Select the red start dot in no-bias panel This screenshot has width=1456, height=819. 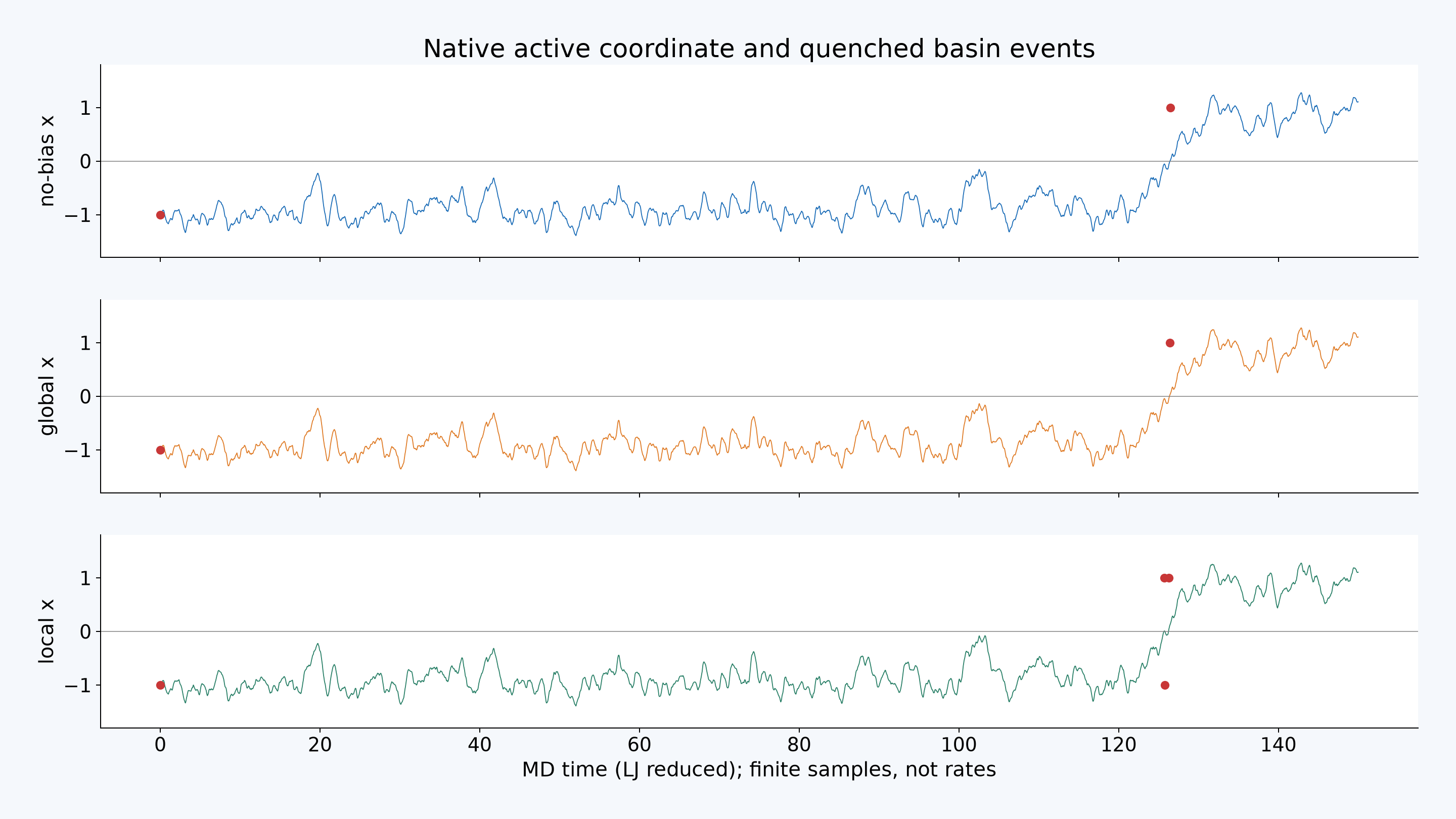click(x=161, y=215)
